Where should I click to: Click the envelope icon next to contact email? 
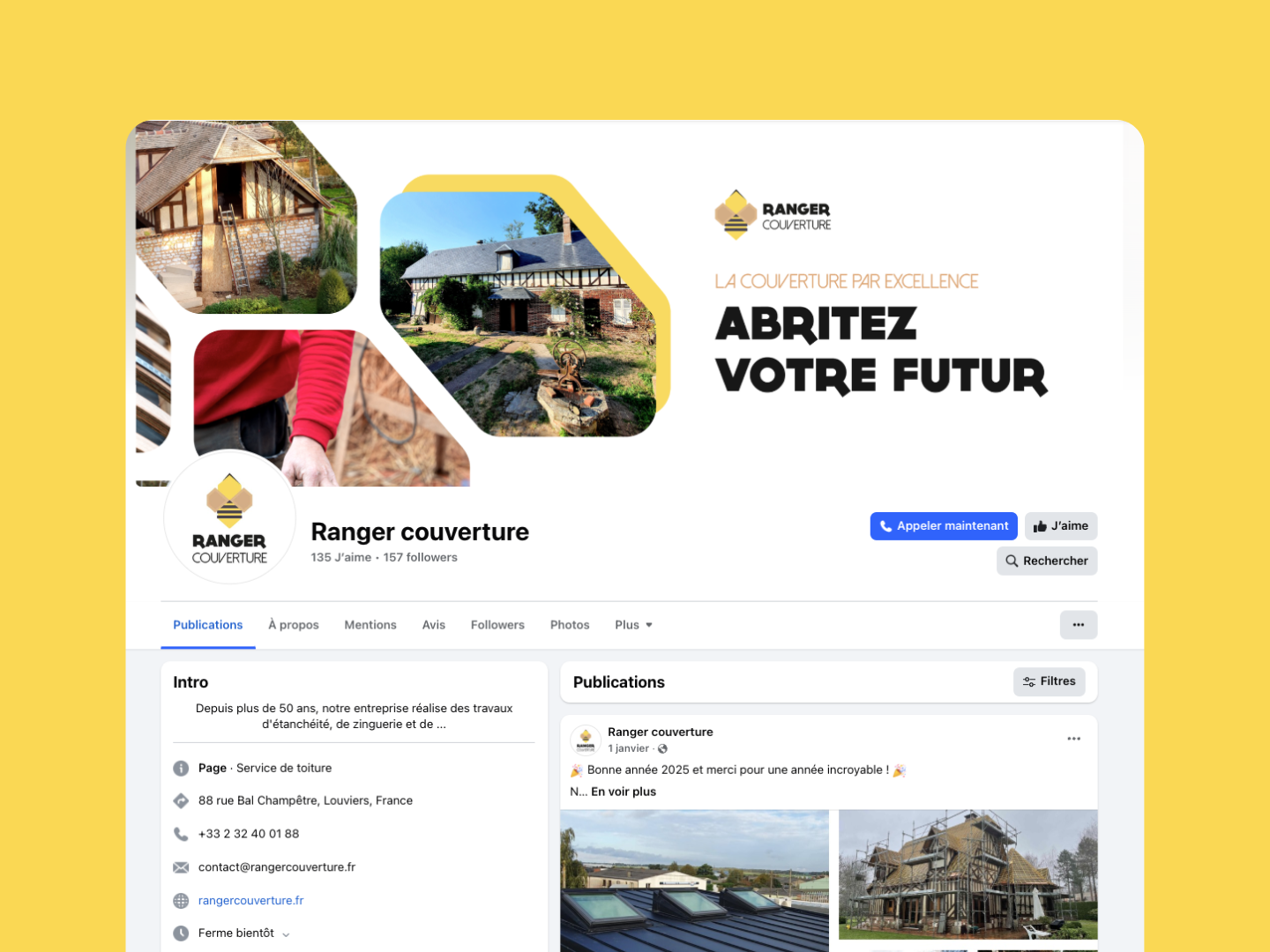181,867
